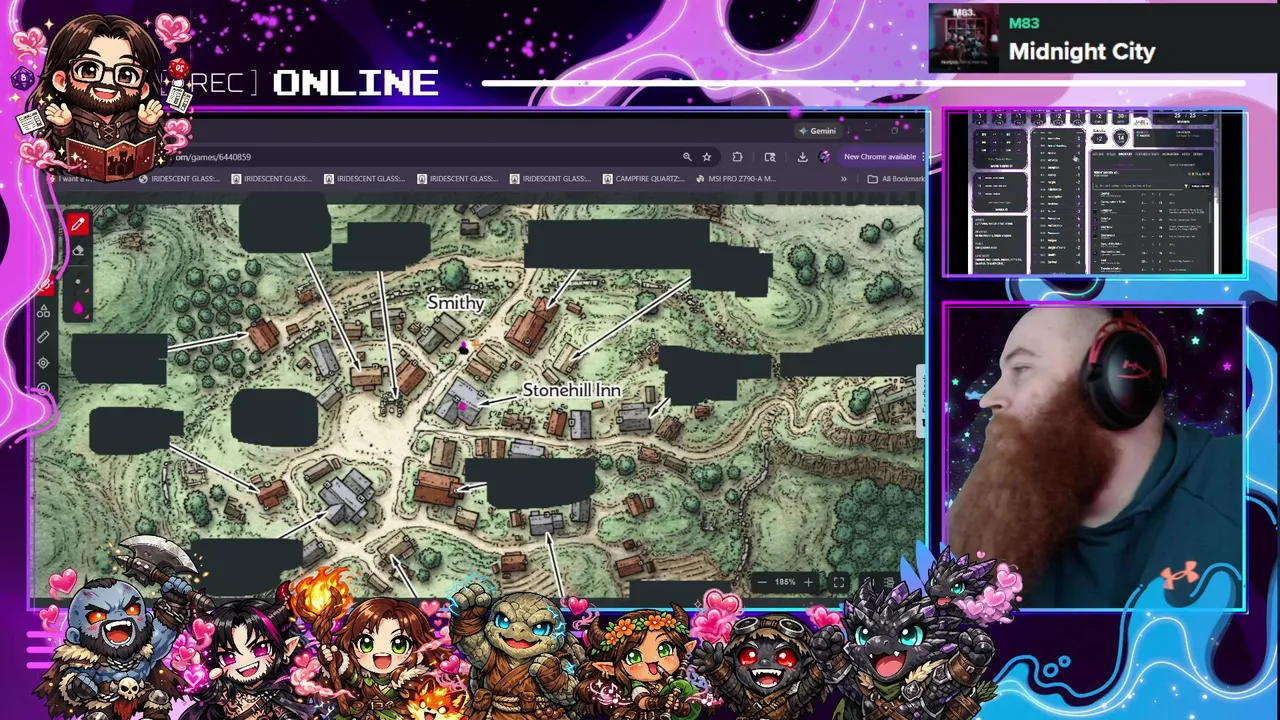Open the CAMPFIRE QUARTZ bookmark
Screen dimensions: 1280x720
pyautogui.click(x=644, y=179)
